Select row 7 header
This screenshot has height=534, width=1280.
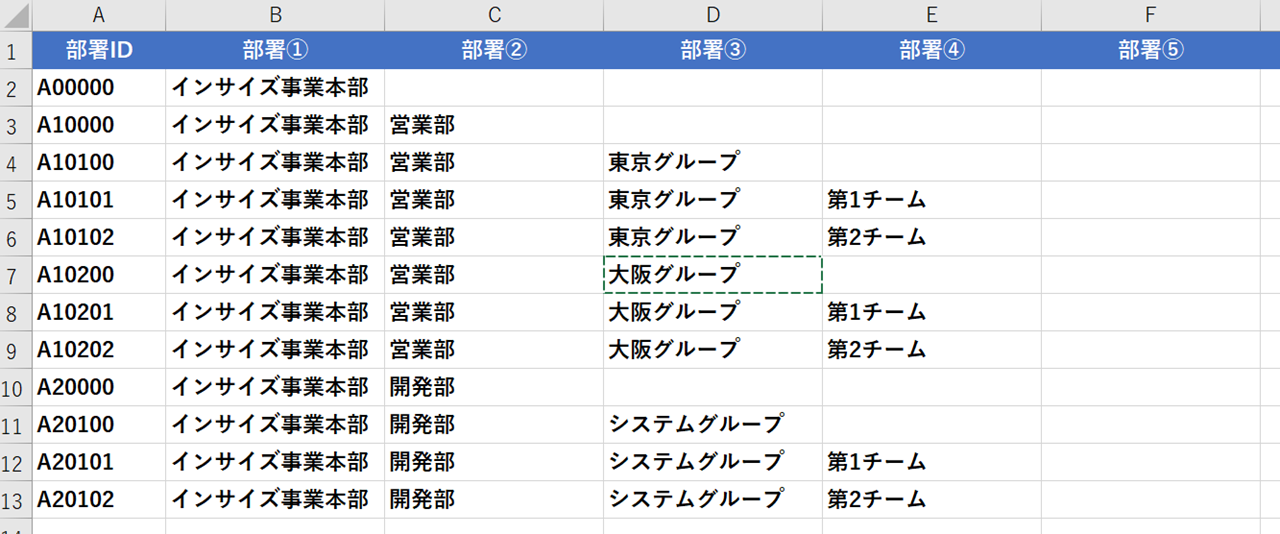pyautogui.click(x=16, y=275)
